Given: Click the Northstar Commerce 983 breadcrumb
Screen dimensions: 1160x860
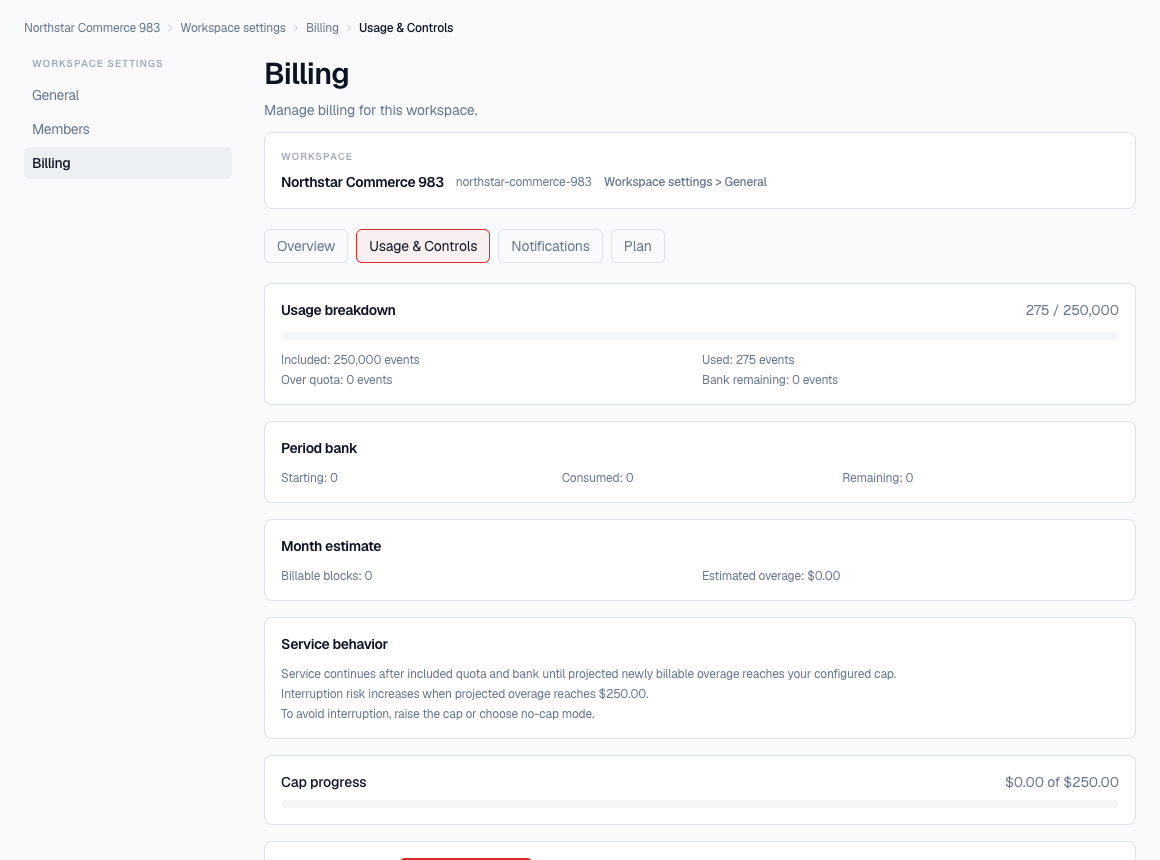Looking at the screenshot, I should [x=91, y=27].
